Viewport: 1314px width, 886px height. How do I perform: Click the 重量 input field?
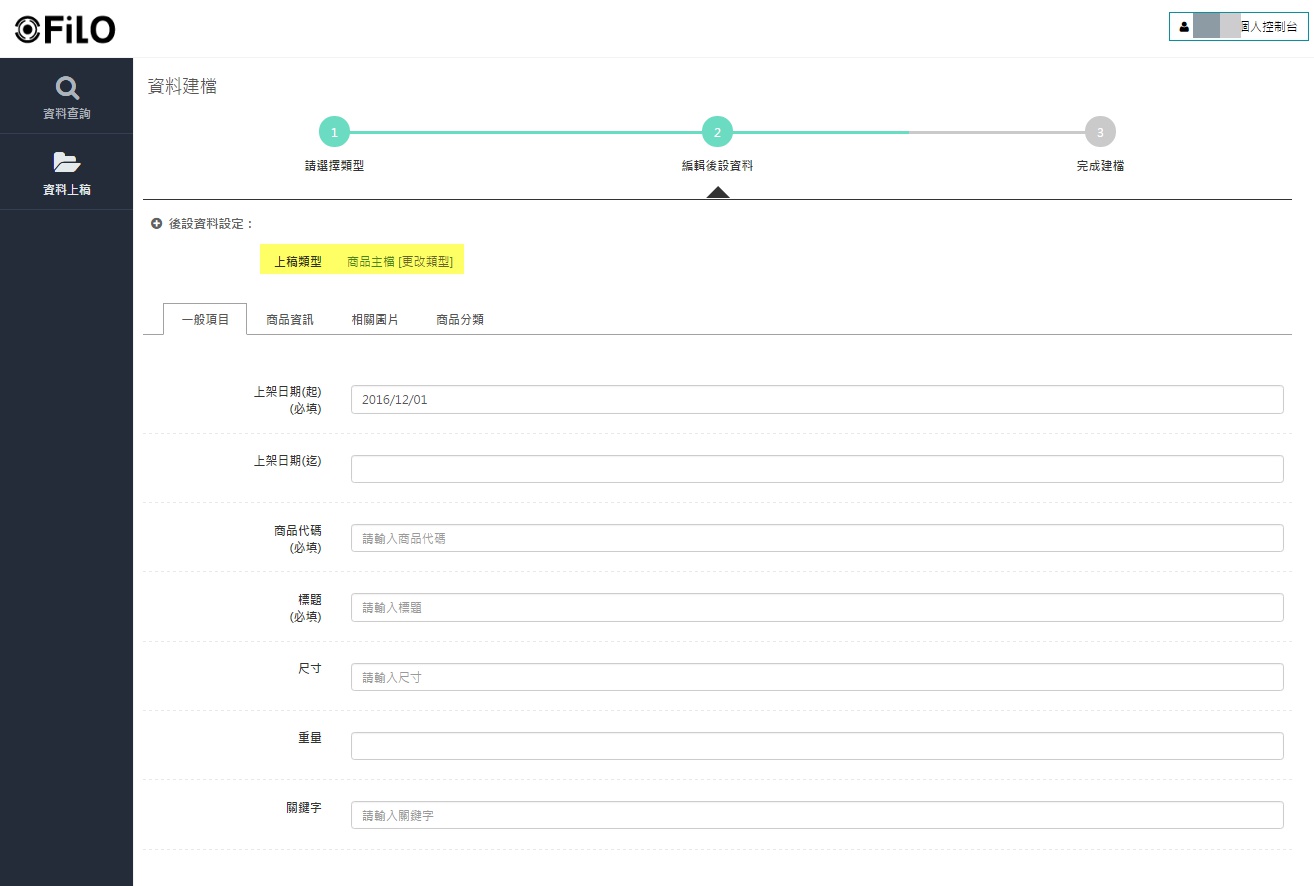tap(817, 746)
